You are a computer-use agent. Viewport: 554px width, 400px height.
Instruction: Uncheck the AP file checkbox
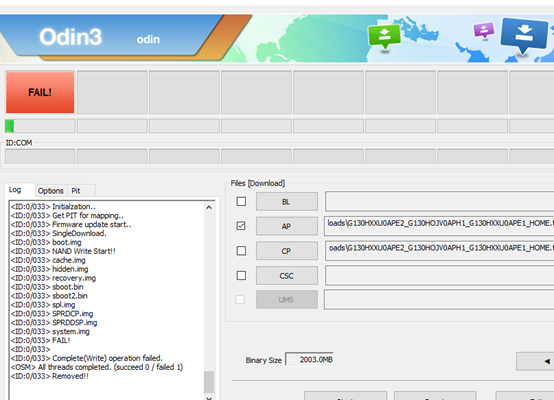point(241,226)
